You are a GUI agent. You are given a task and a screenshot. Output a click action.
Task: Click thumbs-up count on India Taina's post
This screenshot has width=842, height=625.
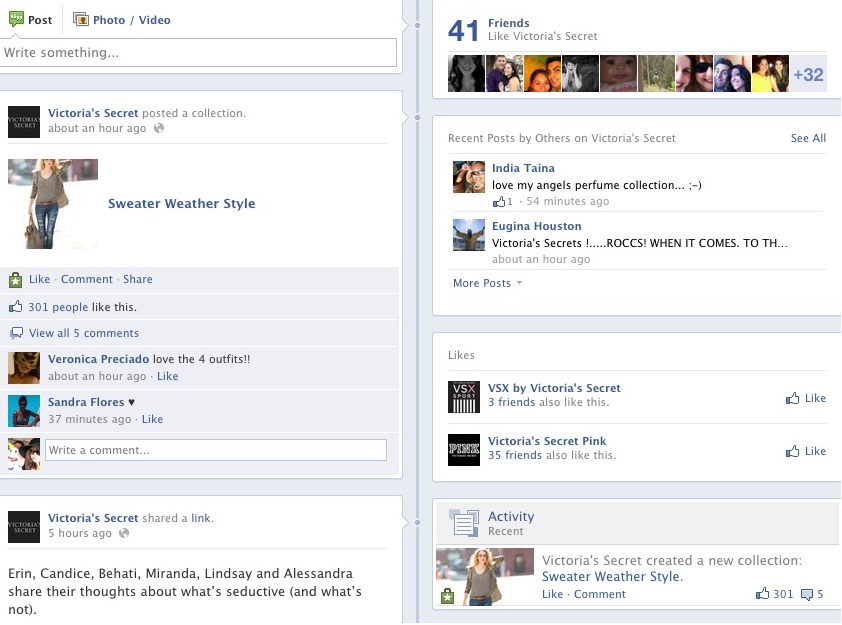pyautogui.click(x=503, y=201)
